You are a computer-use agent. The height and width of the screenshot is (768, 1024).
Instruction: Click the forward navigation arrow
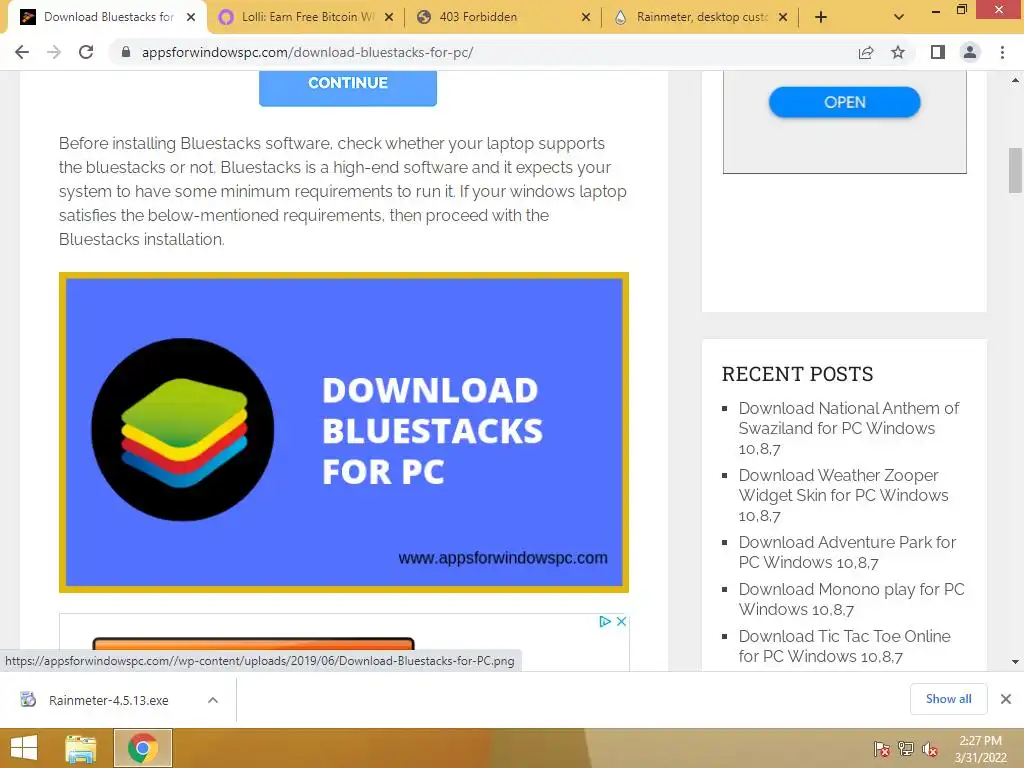tap(54, 52)
